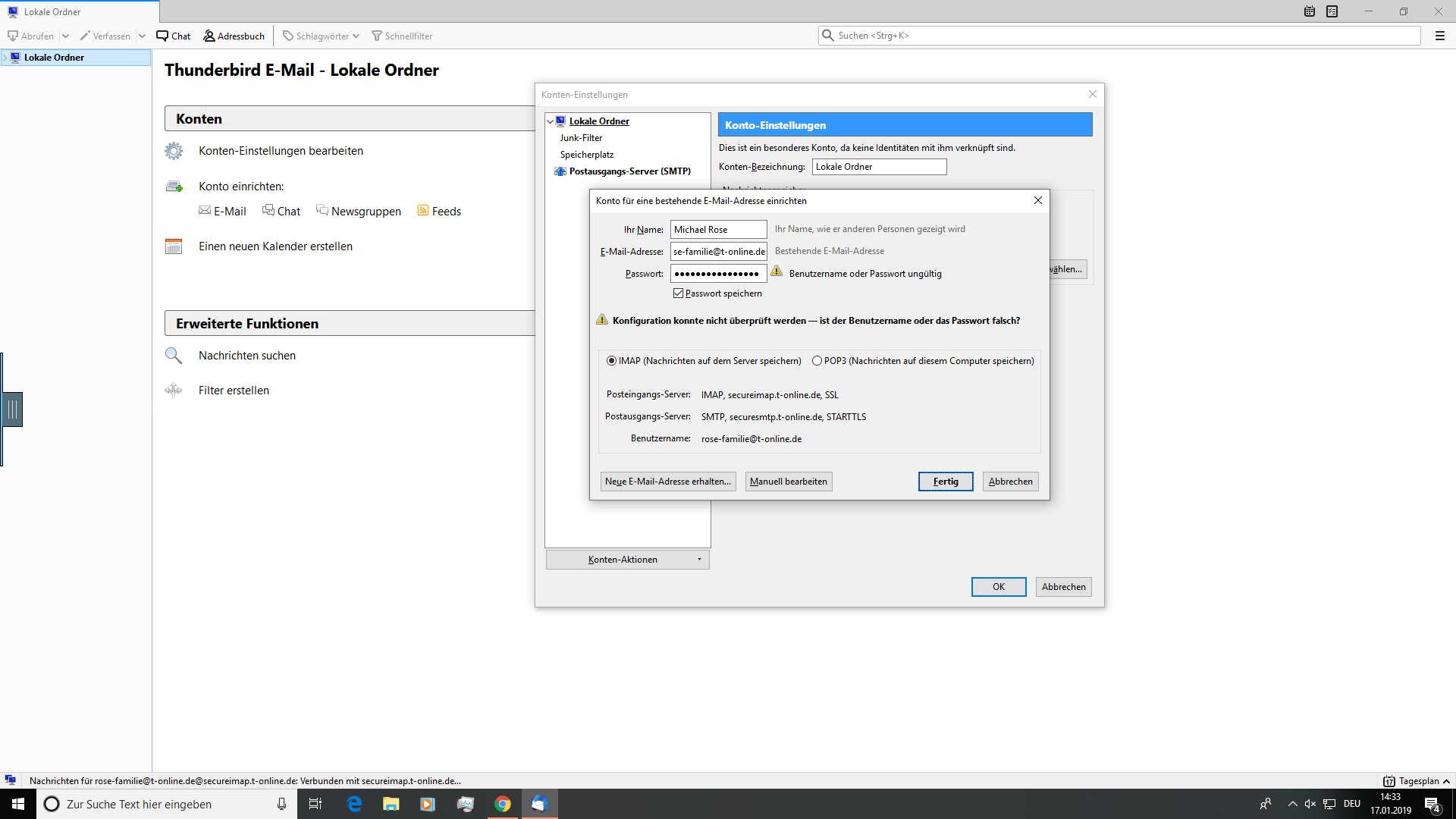Click the calendar icon in the tab bar
Screen dimensions: 1456x819
tap(1310, 11)
